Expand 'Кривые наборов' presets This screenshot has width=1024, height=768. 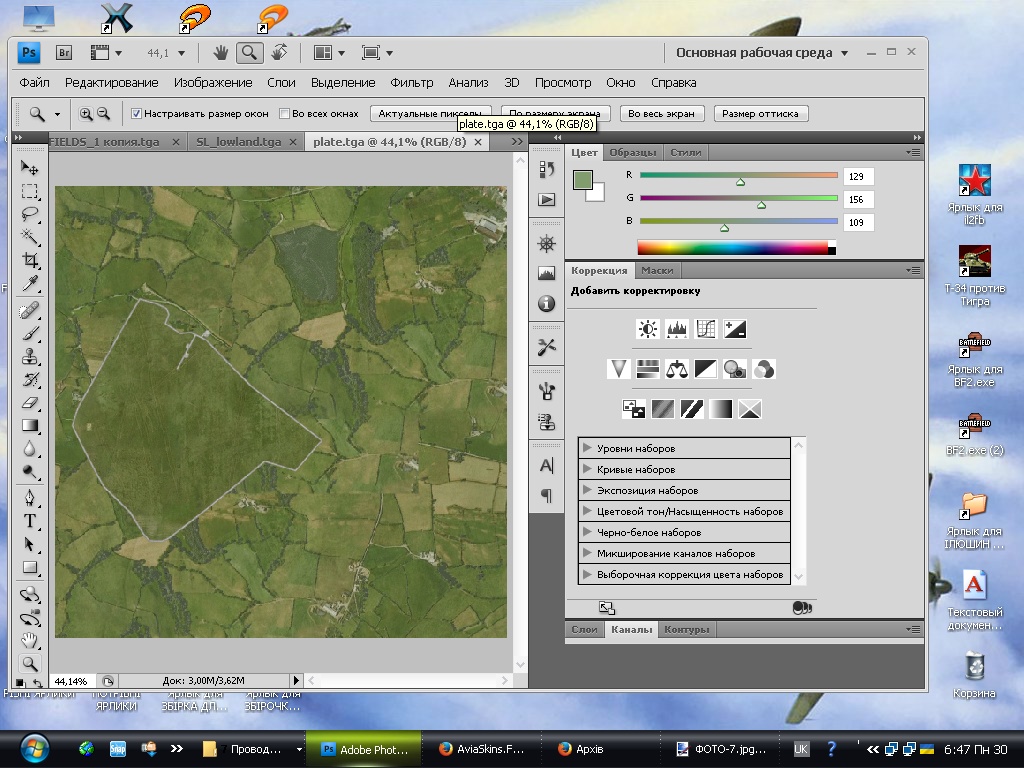tap(588, 469)
